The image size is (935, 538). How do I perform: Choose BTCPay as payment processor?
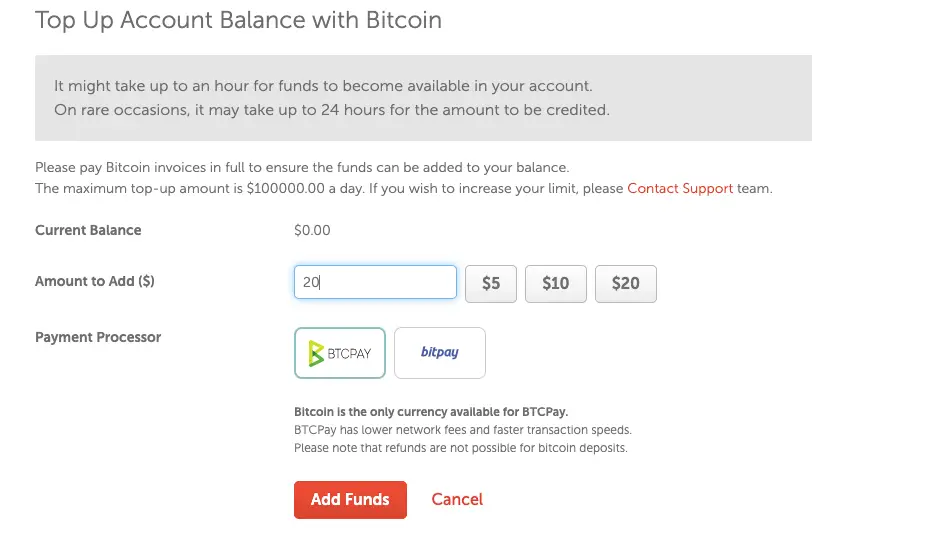click(x=340, y=353)
